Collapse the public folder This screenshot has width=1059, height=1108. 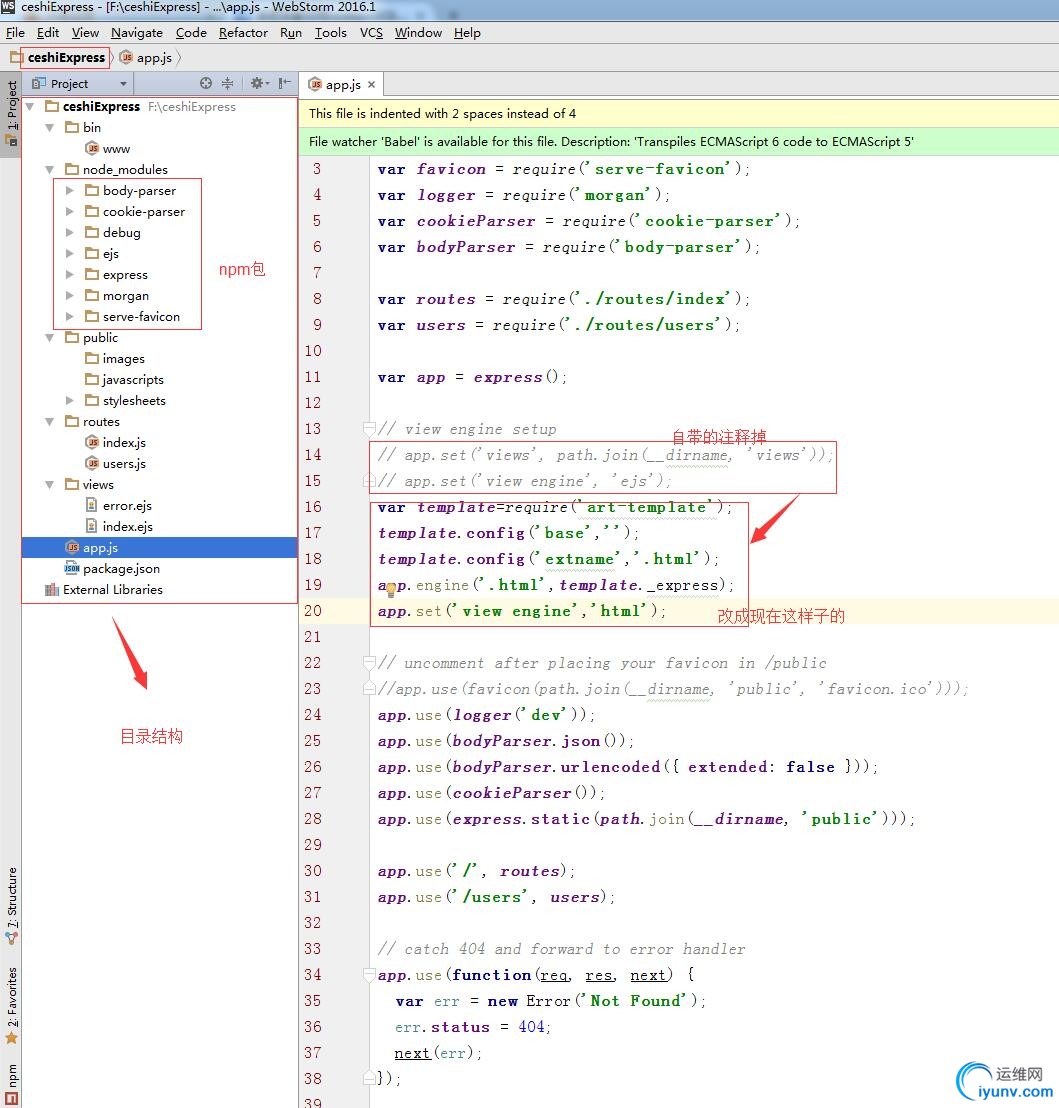(x=49, y=338)
